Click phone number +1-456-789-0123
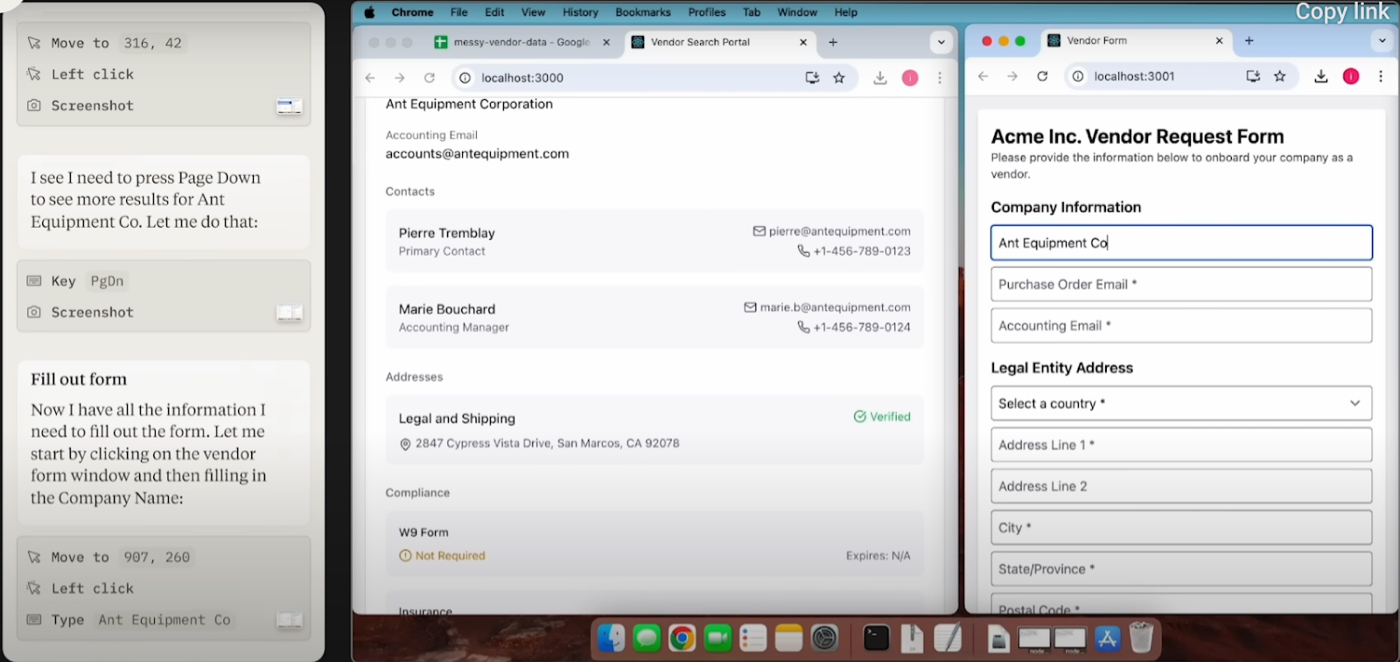The width and height of the screenshot is (1400, 662). point(861,251)
